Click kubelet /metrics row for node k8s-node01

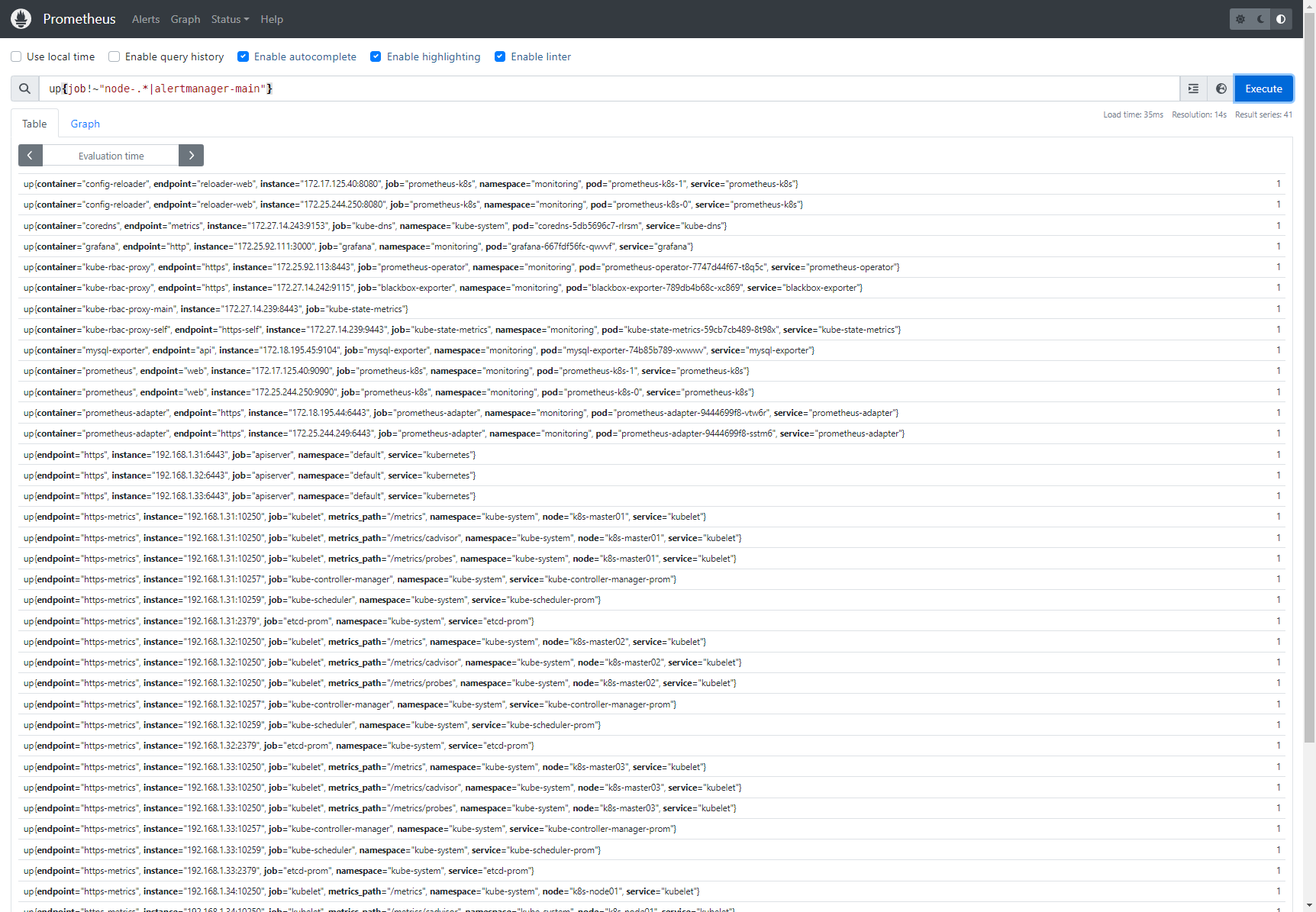(652, 891)
